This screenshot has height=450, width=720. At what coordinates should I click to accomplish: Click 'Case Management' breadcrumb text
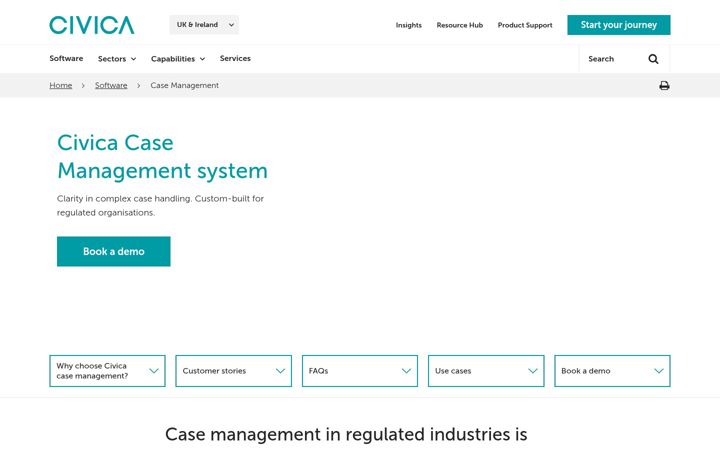coord(185,85)
